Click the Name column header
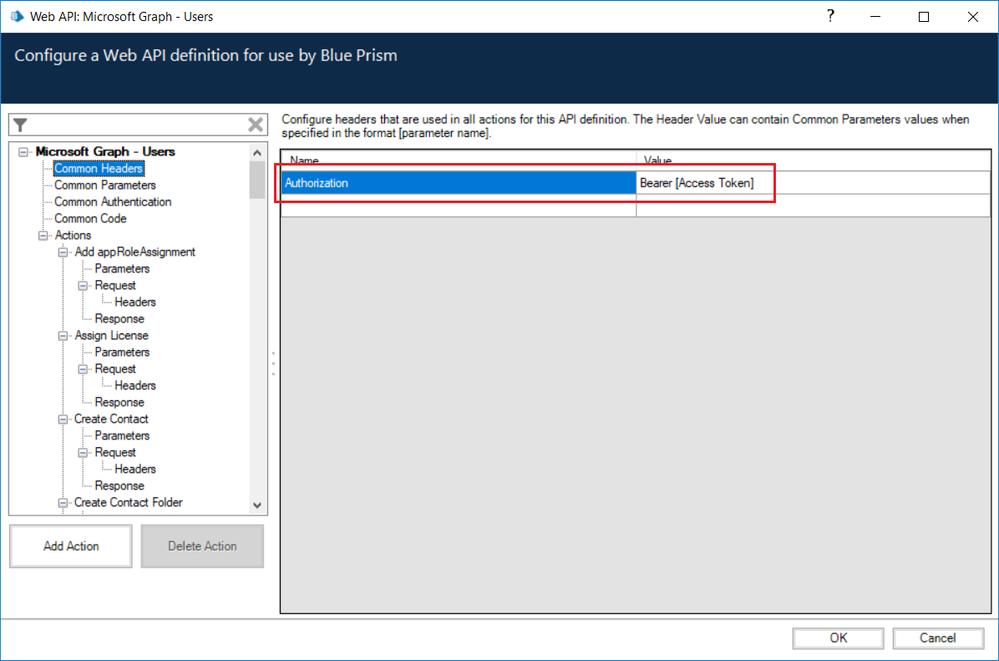 [459, 161]
